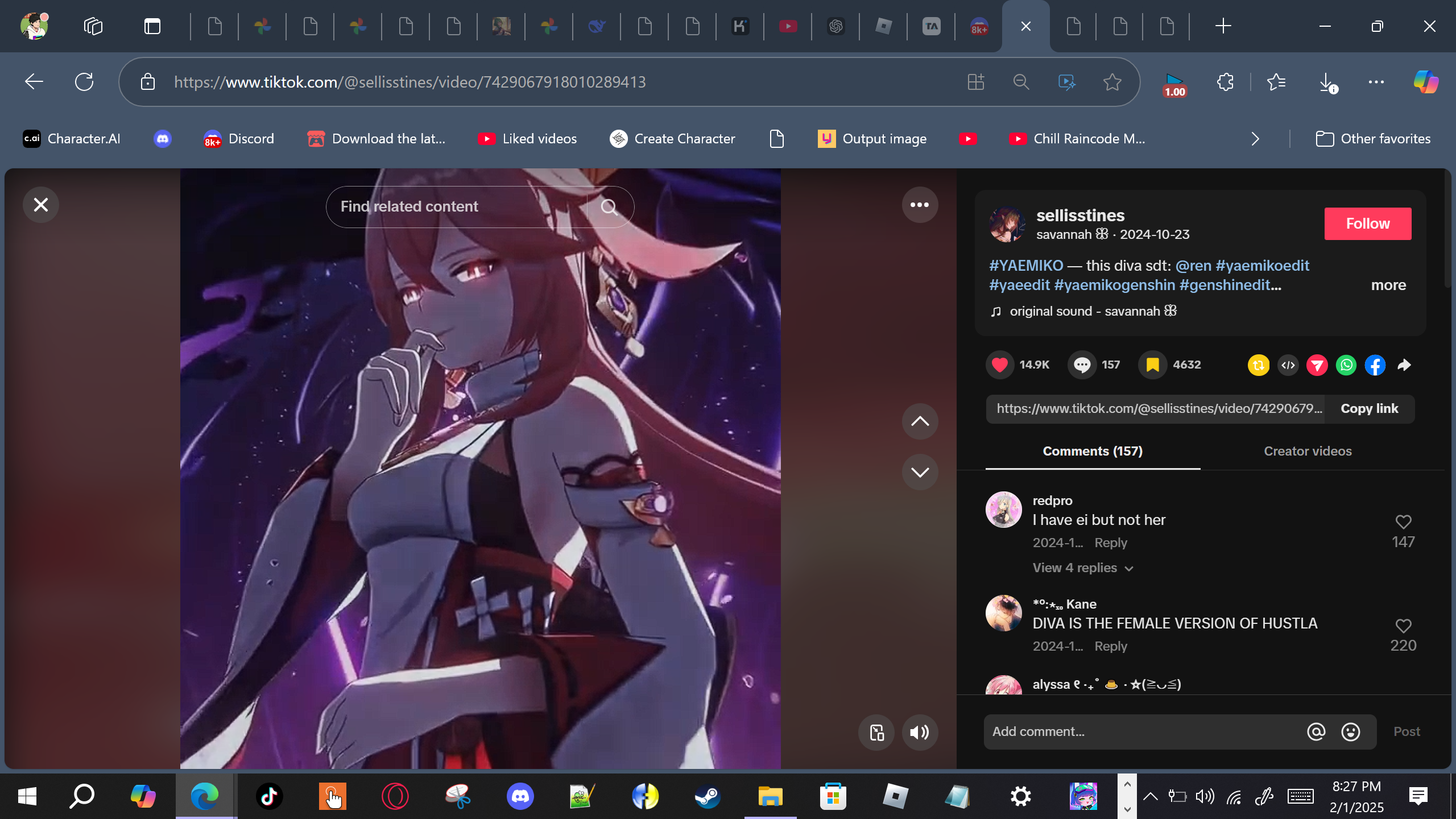
Task: Switch to the Creator videos tab
Action: point(1307,451)
